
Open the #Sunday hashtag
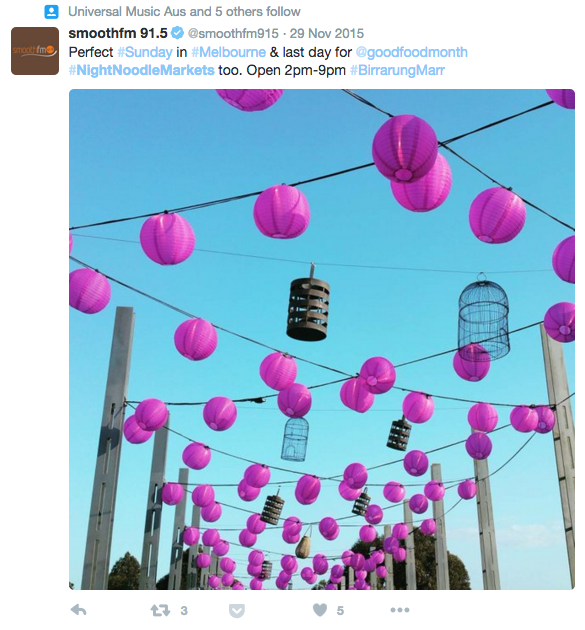click(145, 52)
